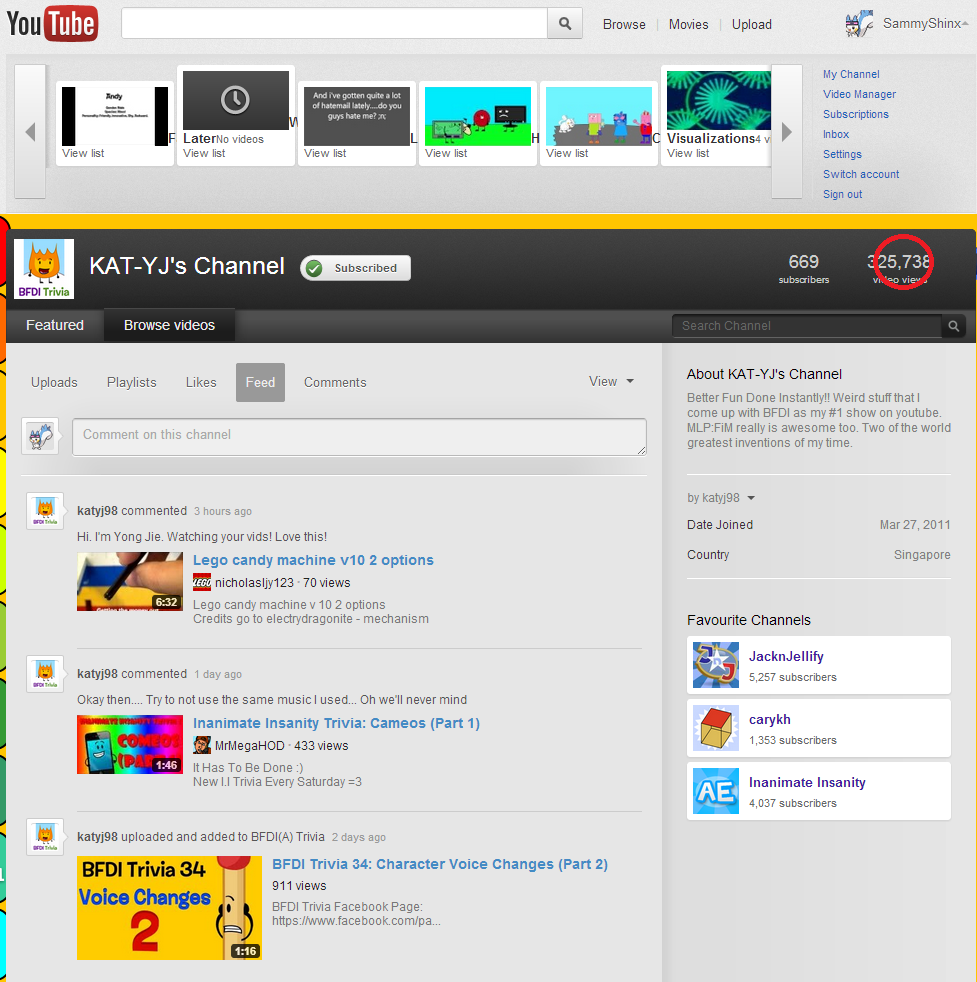The image size is (977, 982).
Task: Open the View dropdown in the feed
Action: coord(611,381)
